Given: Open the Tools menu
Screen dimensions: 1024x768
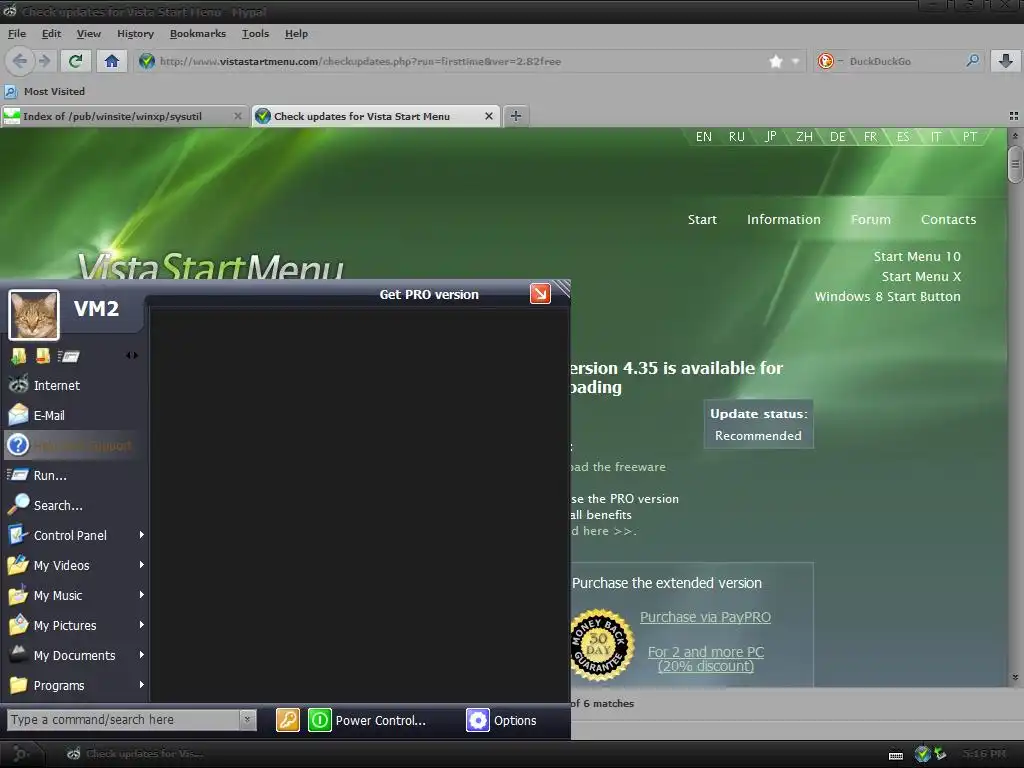Looking at the screenshot, I should click(255, 34).
